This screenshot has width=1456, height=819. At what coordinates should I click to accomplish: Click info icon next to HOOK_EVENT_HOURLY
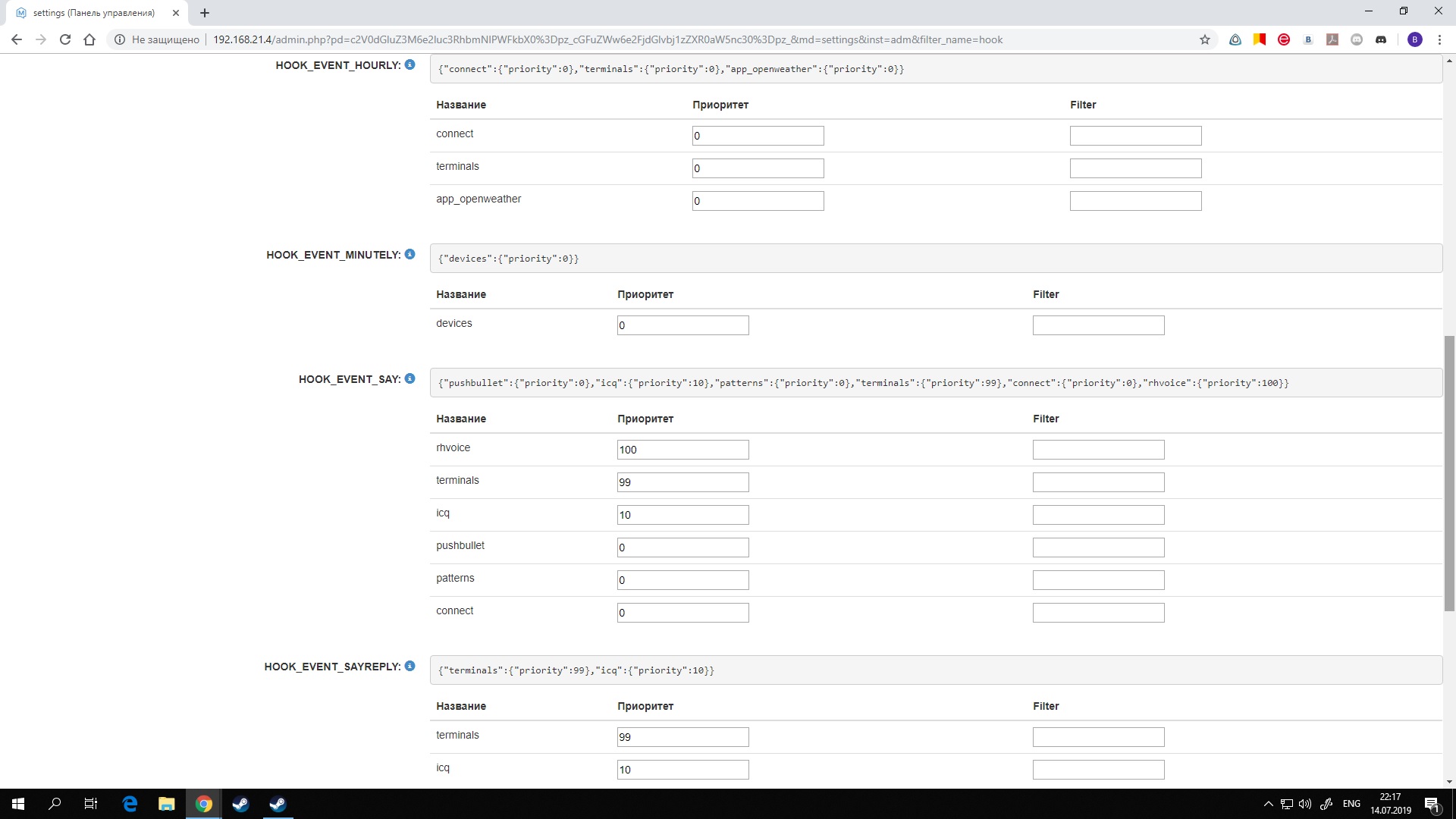tap(409, 64)
